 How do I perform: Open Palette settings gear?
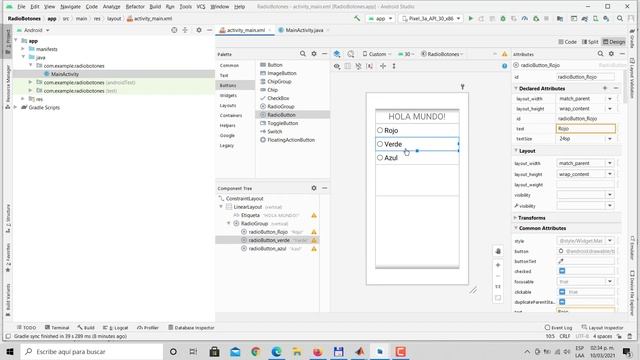pos(314,53)
